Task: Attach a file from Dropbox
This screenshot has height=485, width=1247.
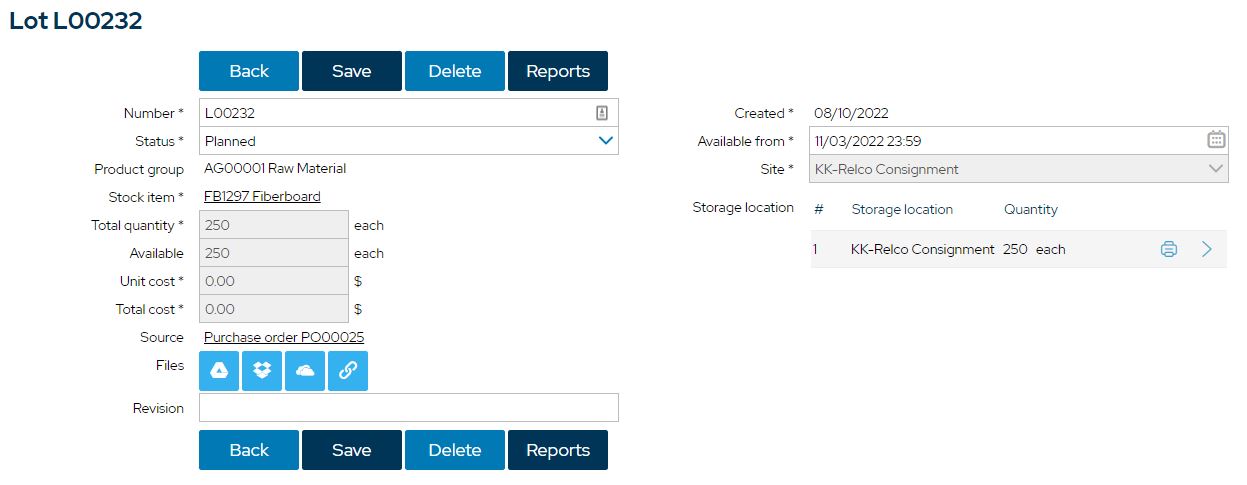Action: (x=262, y=371)
